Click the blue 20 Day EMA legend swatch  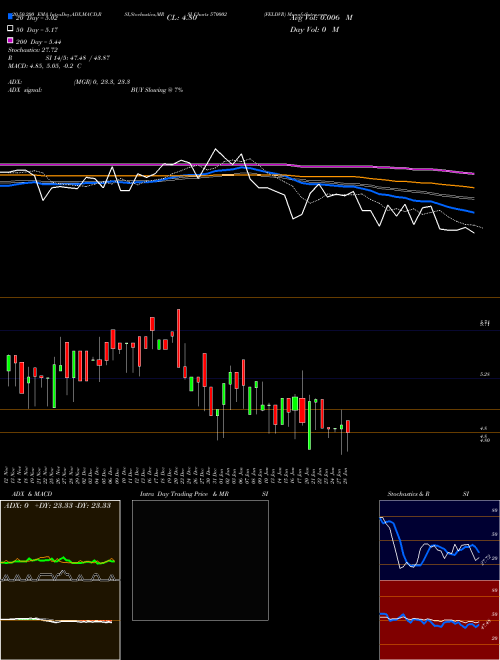(x=11, y=16)
